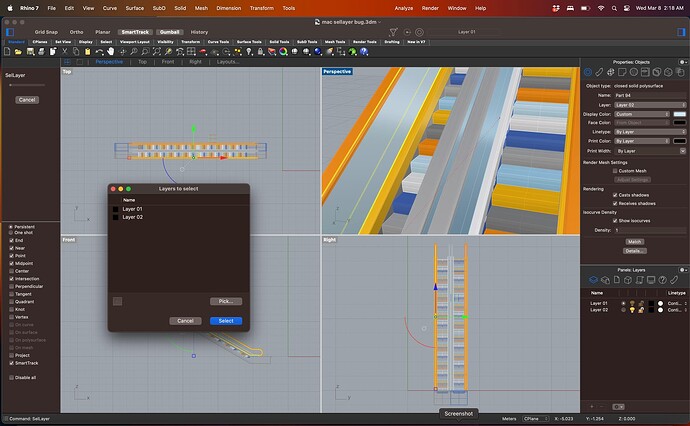Open the Layers stack icon in Panels
690x426 pixels.
click(593, 279)
